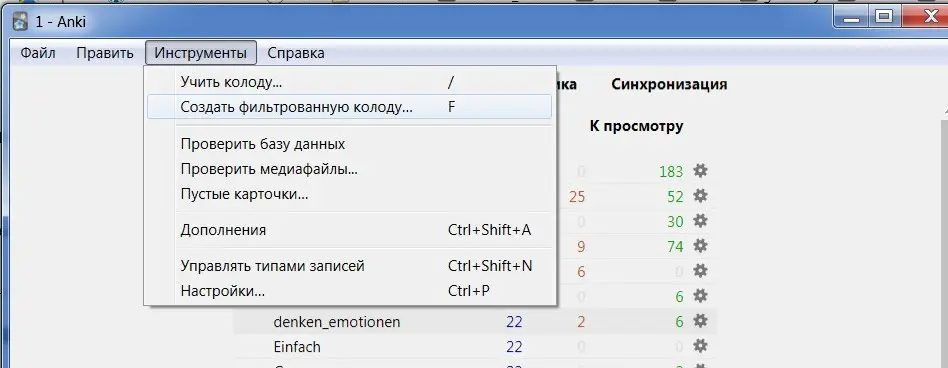Open gear options for denken_emotionen deck
This screenshot has height=368, width=948.
(x=700, y=321)
